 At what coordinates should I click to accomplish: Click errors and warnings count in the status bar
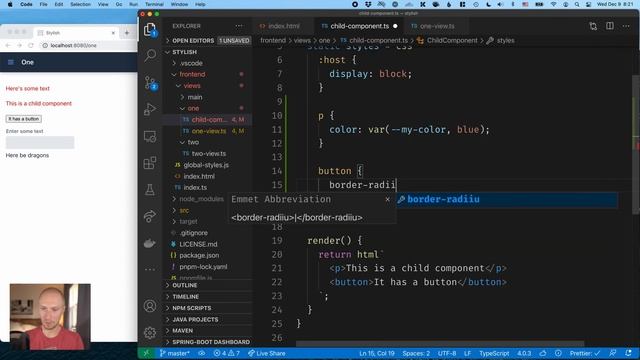pos(226,353)
